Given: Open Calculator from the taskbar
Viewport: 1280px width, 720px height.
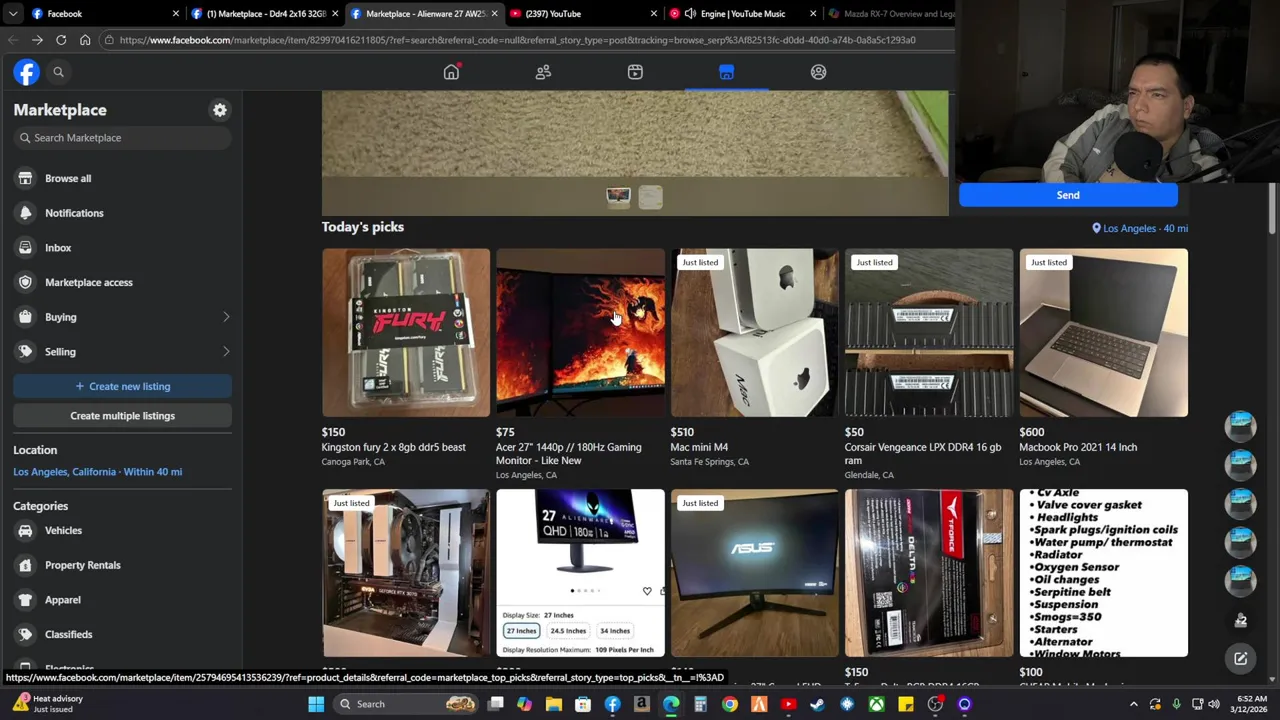Looking at the screenshot, I should pos(700,704).
